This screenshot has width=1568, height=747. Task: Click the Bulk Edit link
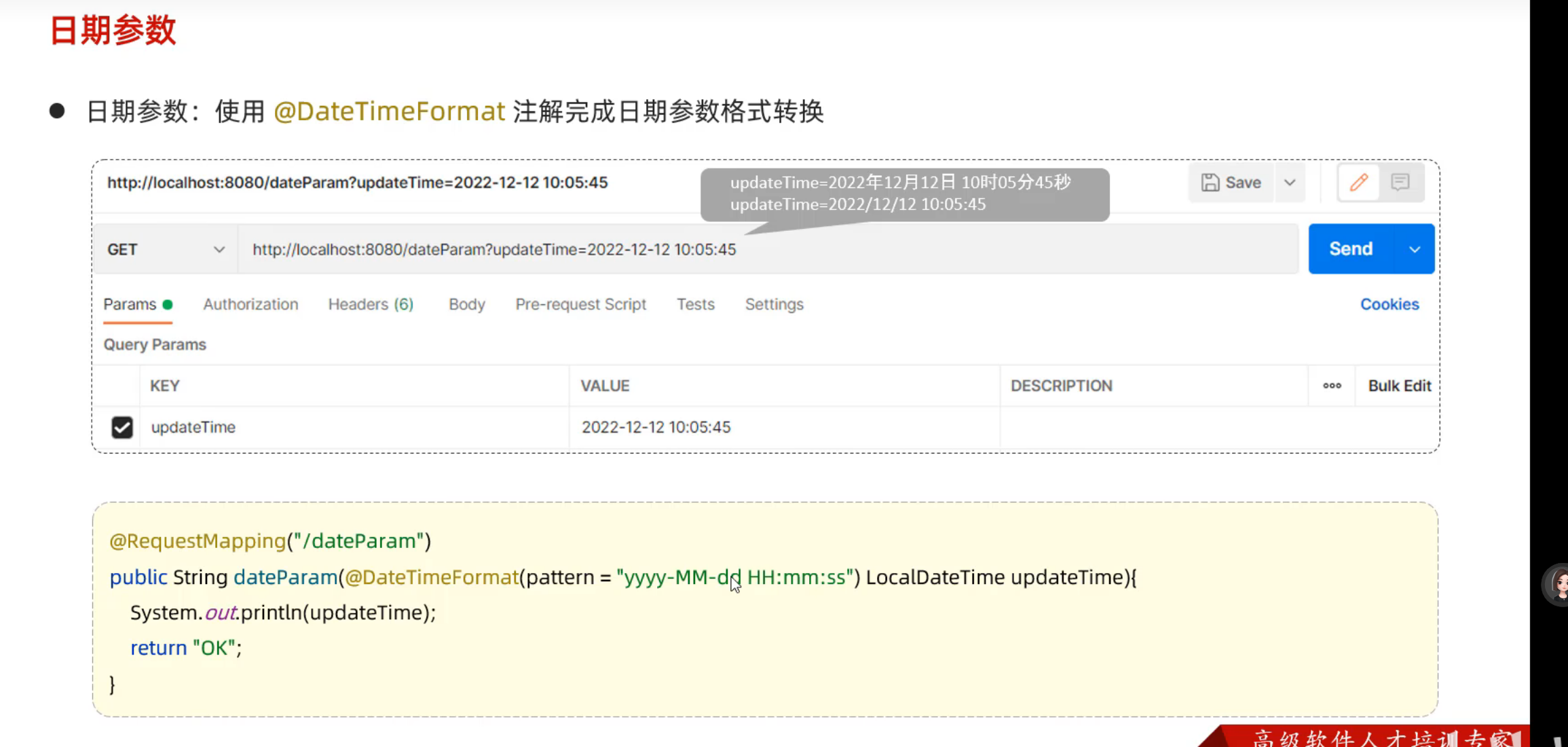(x=1399, y=386)
